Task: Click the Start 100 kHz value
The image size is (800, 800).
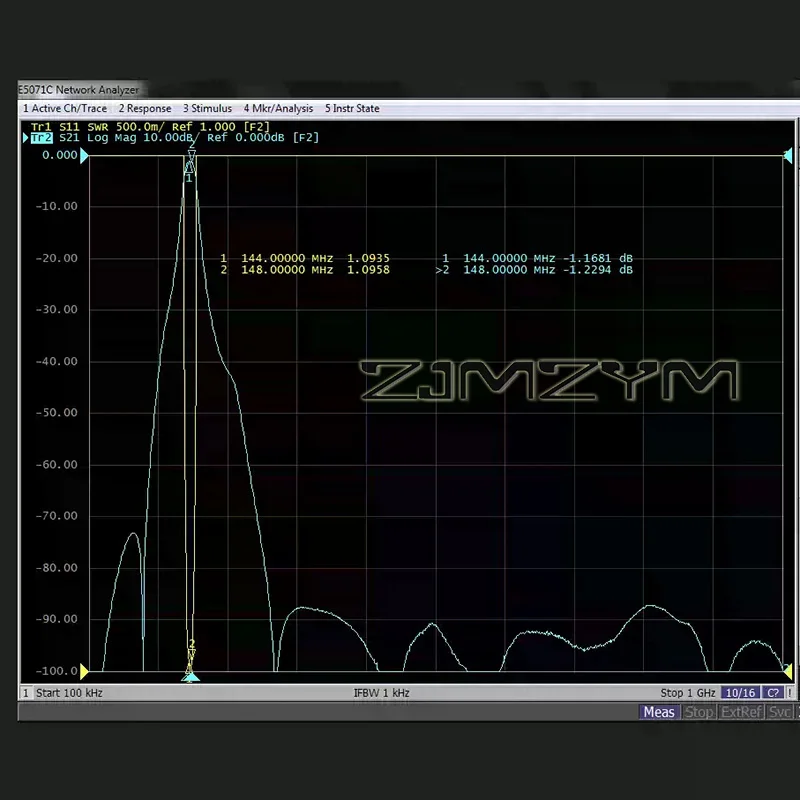Action: click(69, 693)
